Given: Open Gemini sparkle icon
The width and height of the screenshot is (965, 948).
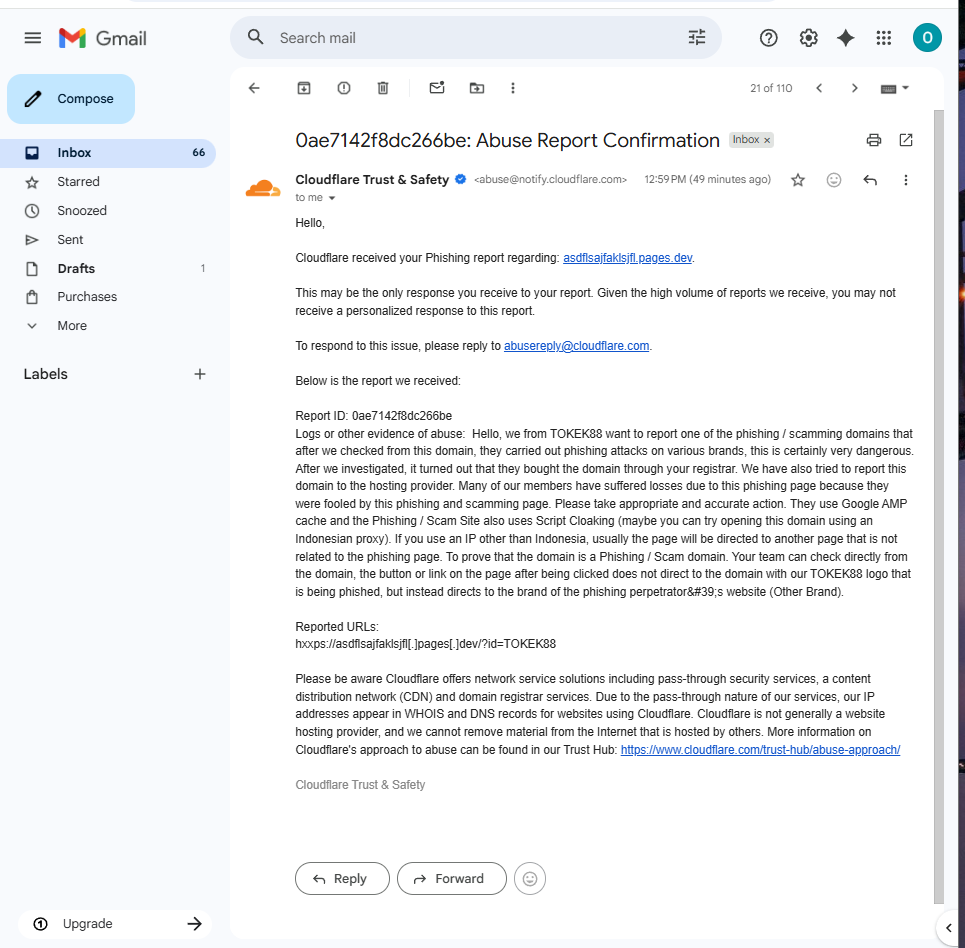Looking at the screenshot, I should [x=846, y=38].
